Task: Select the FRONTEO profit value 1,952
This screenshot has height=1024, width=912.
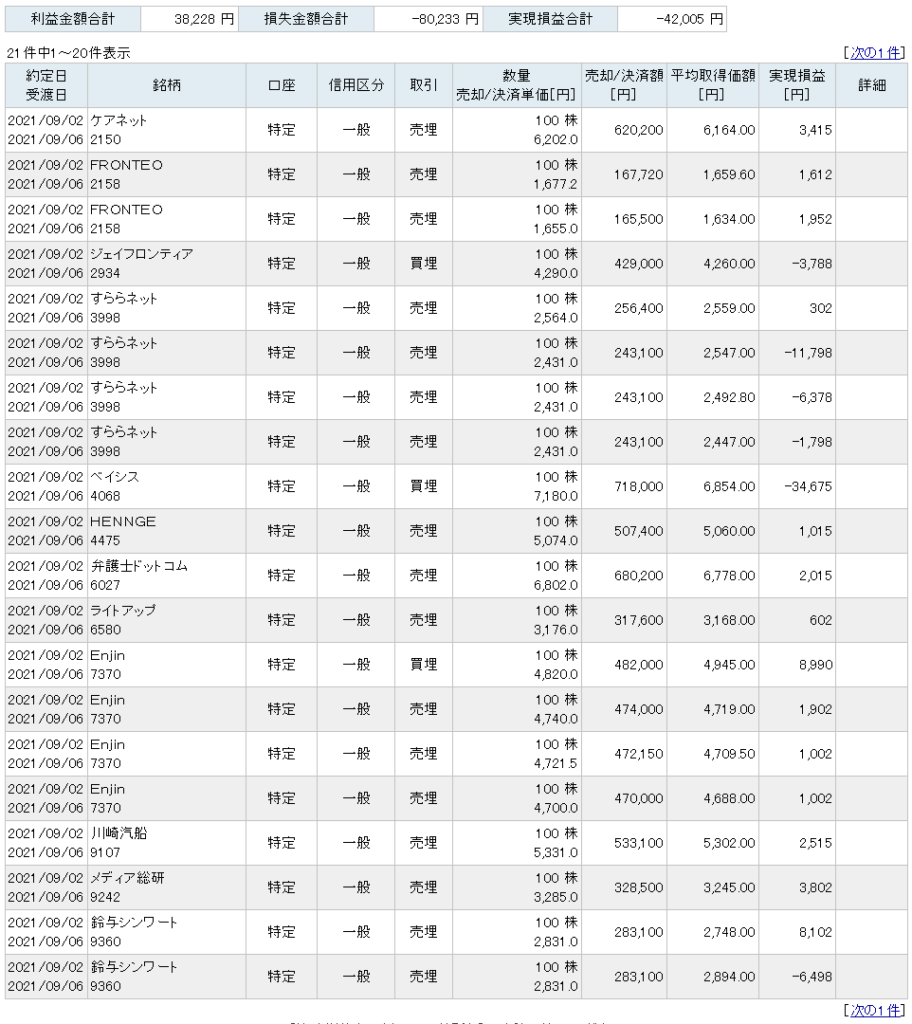Action: 815,219
